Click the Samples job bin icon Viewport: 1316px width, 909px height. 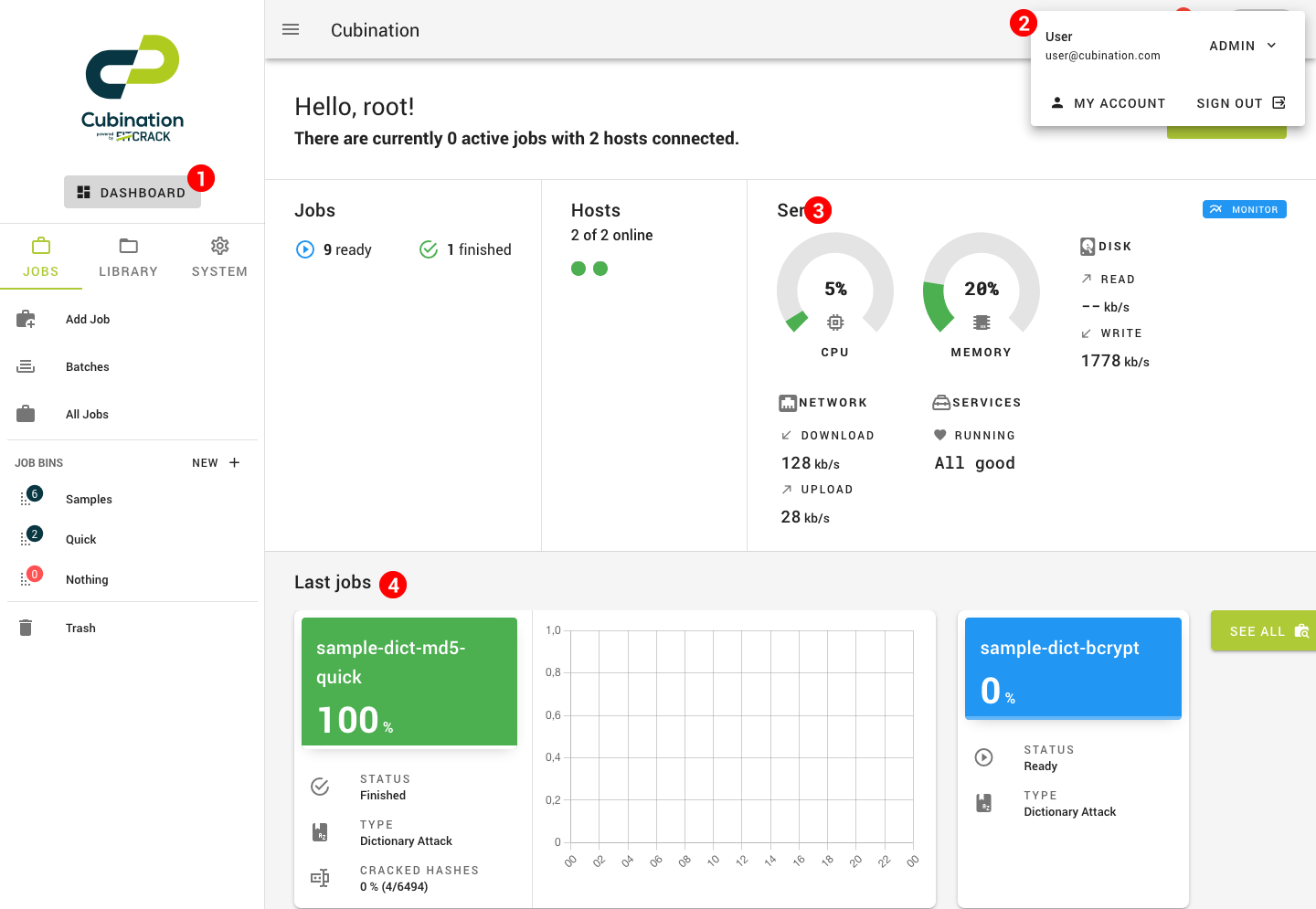pos(27,499)
